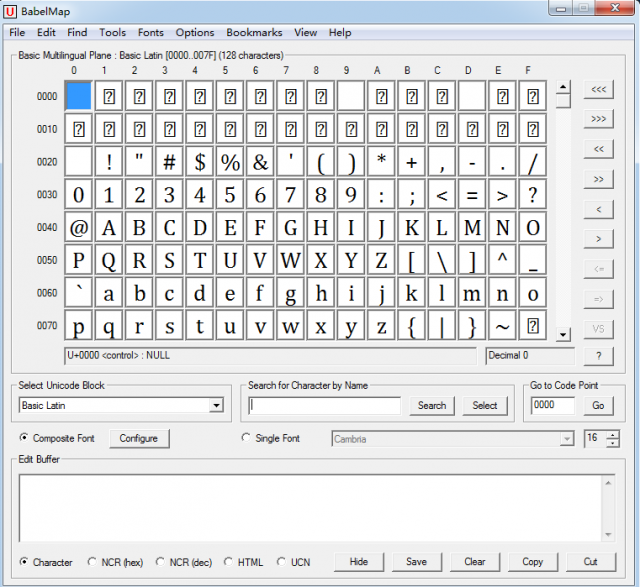Screen dimensions: 640x587
Task: Click the Go to Code Point field
Action: [x=553, y=405]
